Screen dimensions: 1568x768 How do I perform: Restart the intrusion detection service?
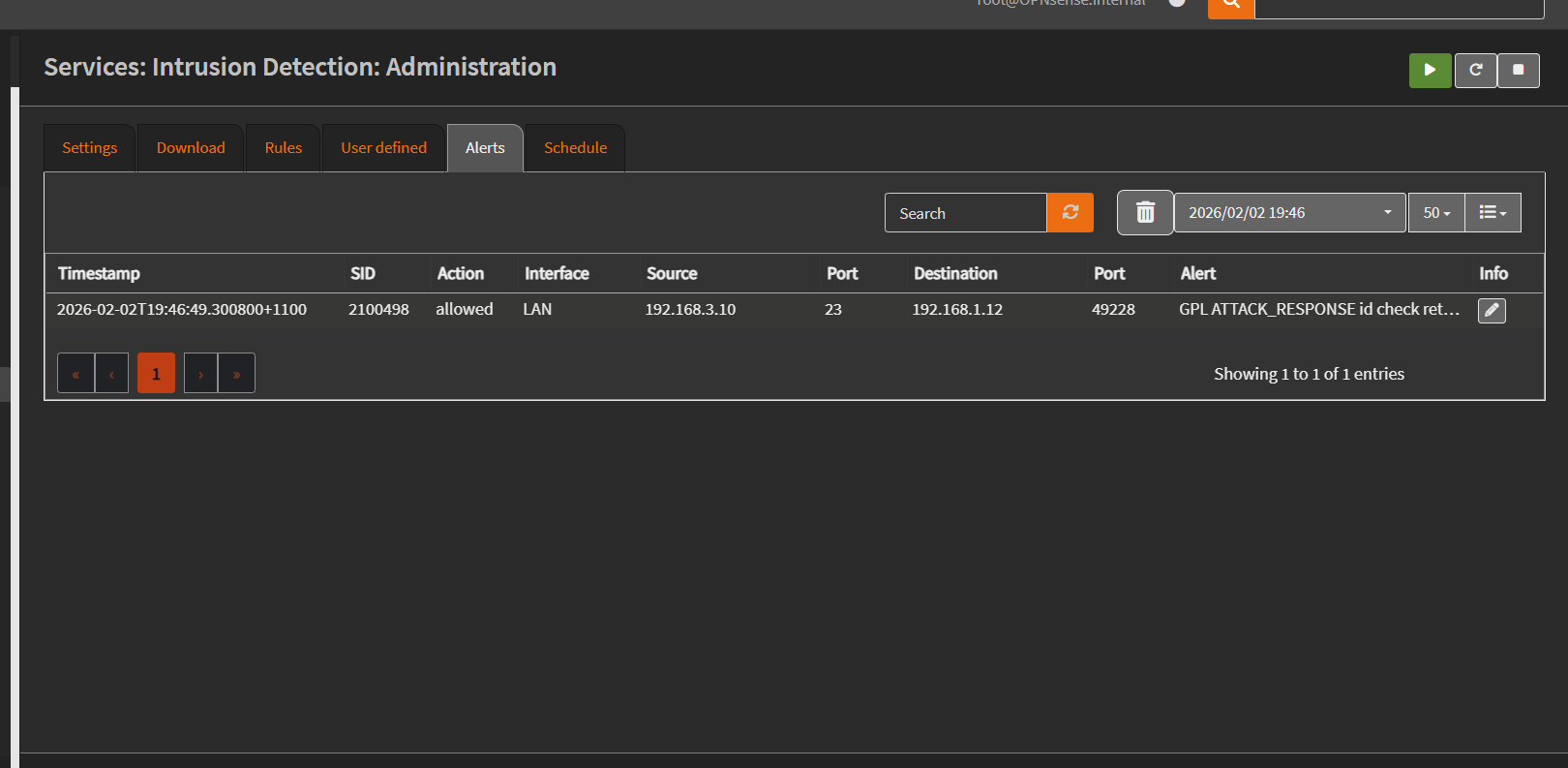point(1475,71)
